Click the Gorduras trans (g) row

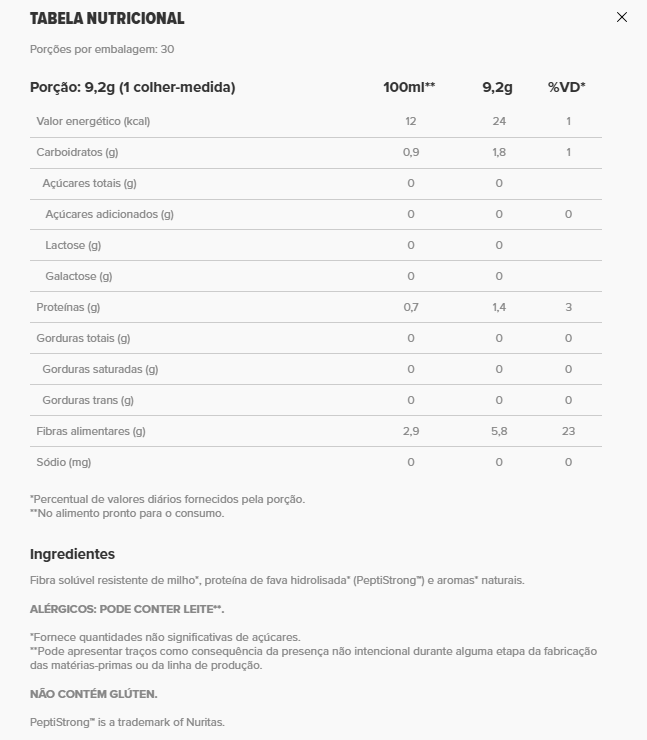316,400
